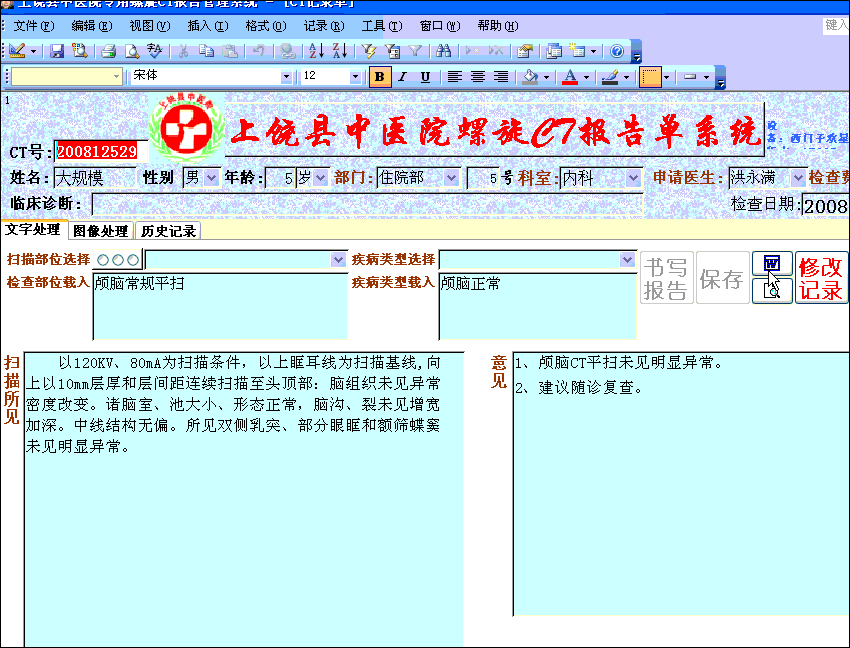
Task: Toggle Italic formatting button
Action: pos(402,77)
